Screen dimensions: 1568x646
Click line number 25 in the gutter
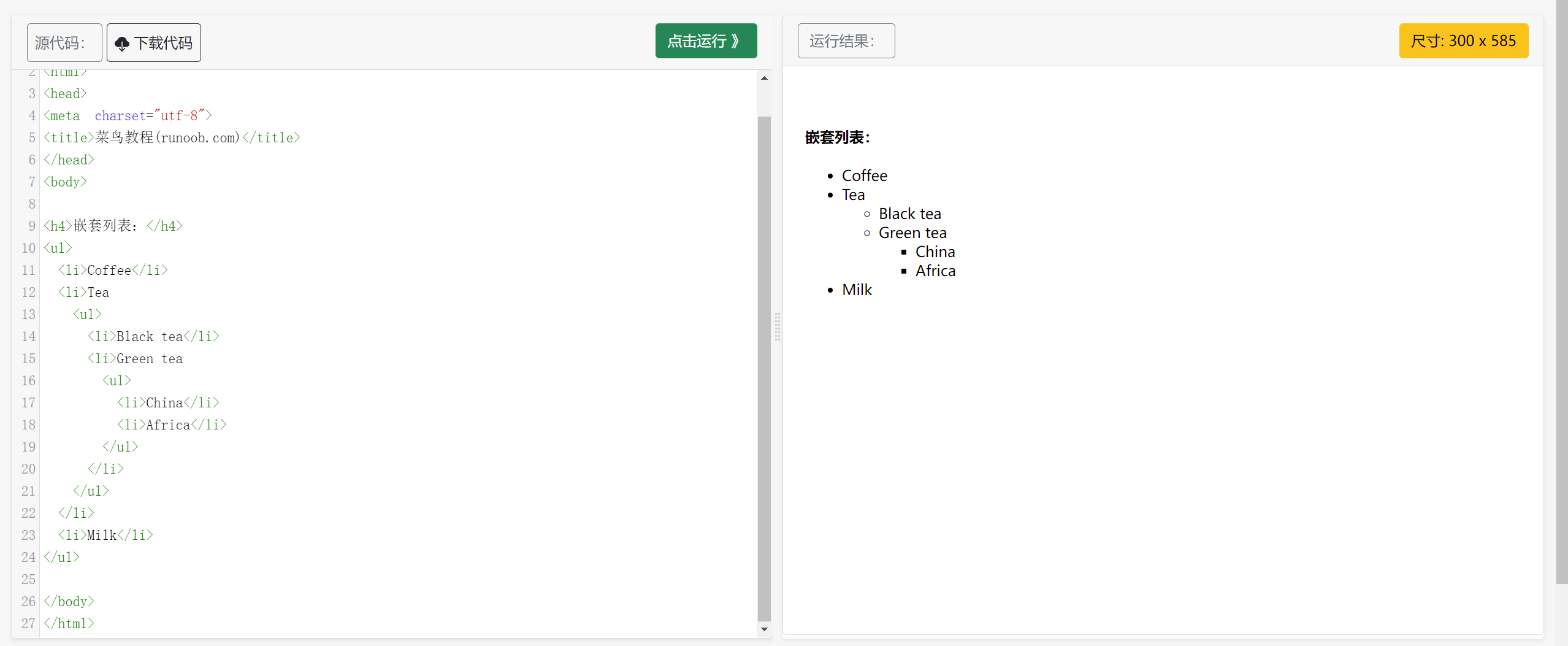click(28, 579)
